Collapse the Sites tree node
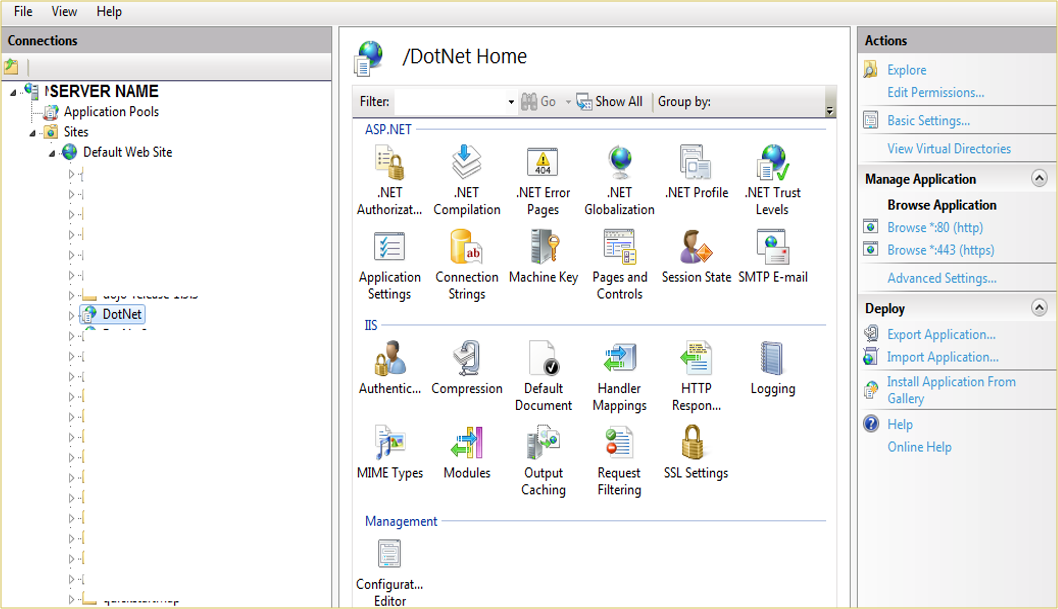Image resolution: width=1058 pixels, height=609 pixels. coord(32,133)
